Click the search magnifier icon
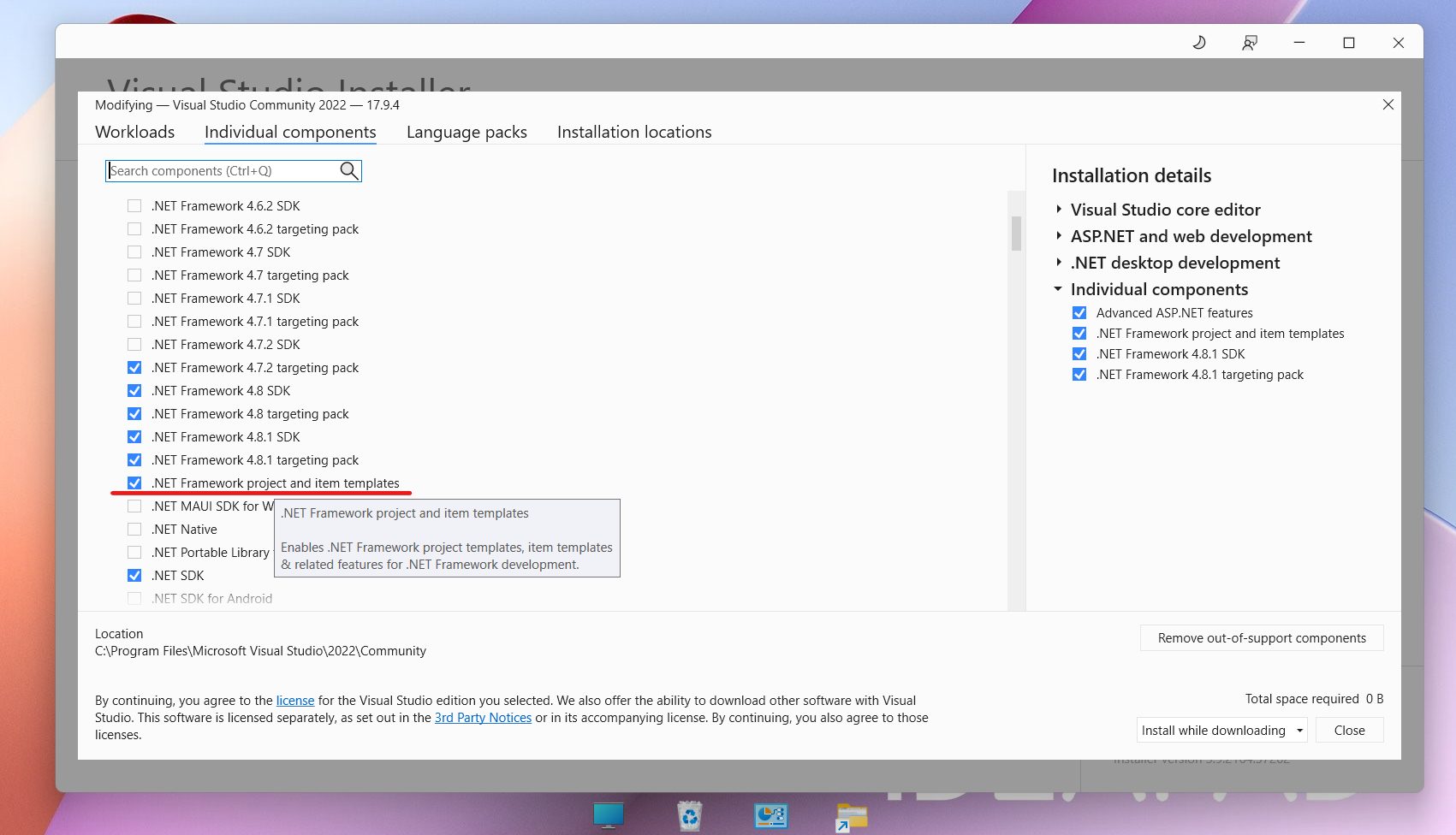Viewport: 1456px width, 835px height. tap(348, 171)
